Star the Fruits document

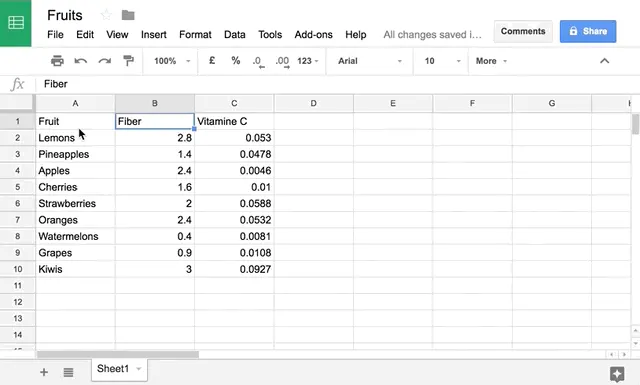pyautogui.click(x=106, y=15)
